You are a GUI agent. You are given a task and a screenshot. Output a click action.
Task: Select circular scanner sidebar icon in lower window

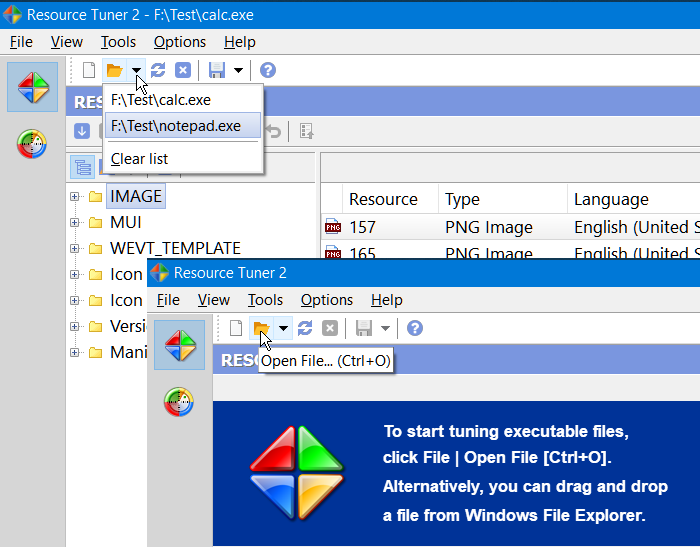tap(179, 402)
